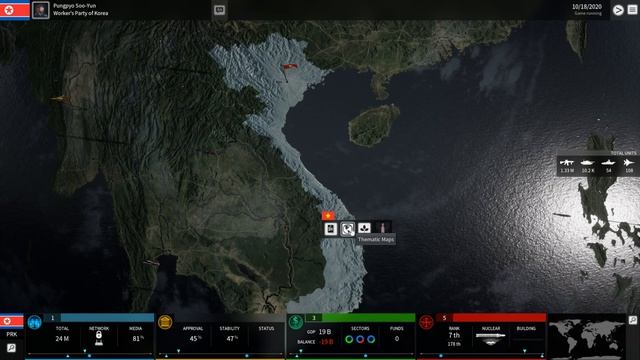Open the message log icon in top bar
Viewport: 640px width, 360px height.
coord(219,10)
